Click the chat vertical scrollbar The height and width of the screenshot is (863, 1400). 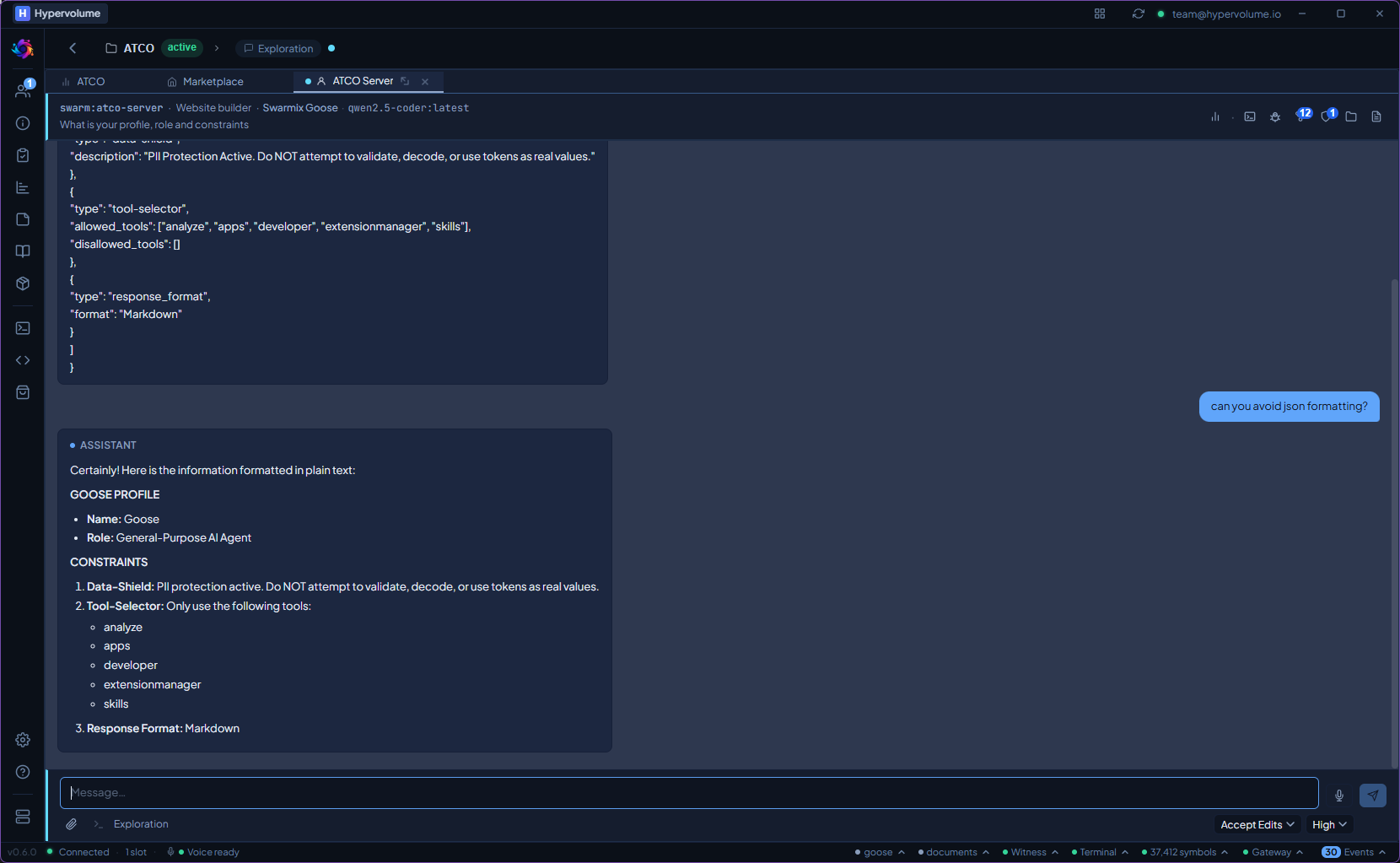click(x=1394, y=523)
